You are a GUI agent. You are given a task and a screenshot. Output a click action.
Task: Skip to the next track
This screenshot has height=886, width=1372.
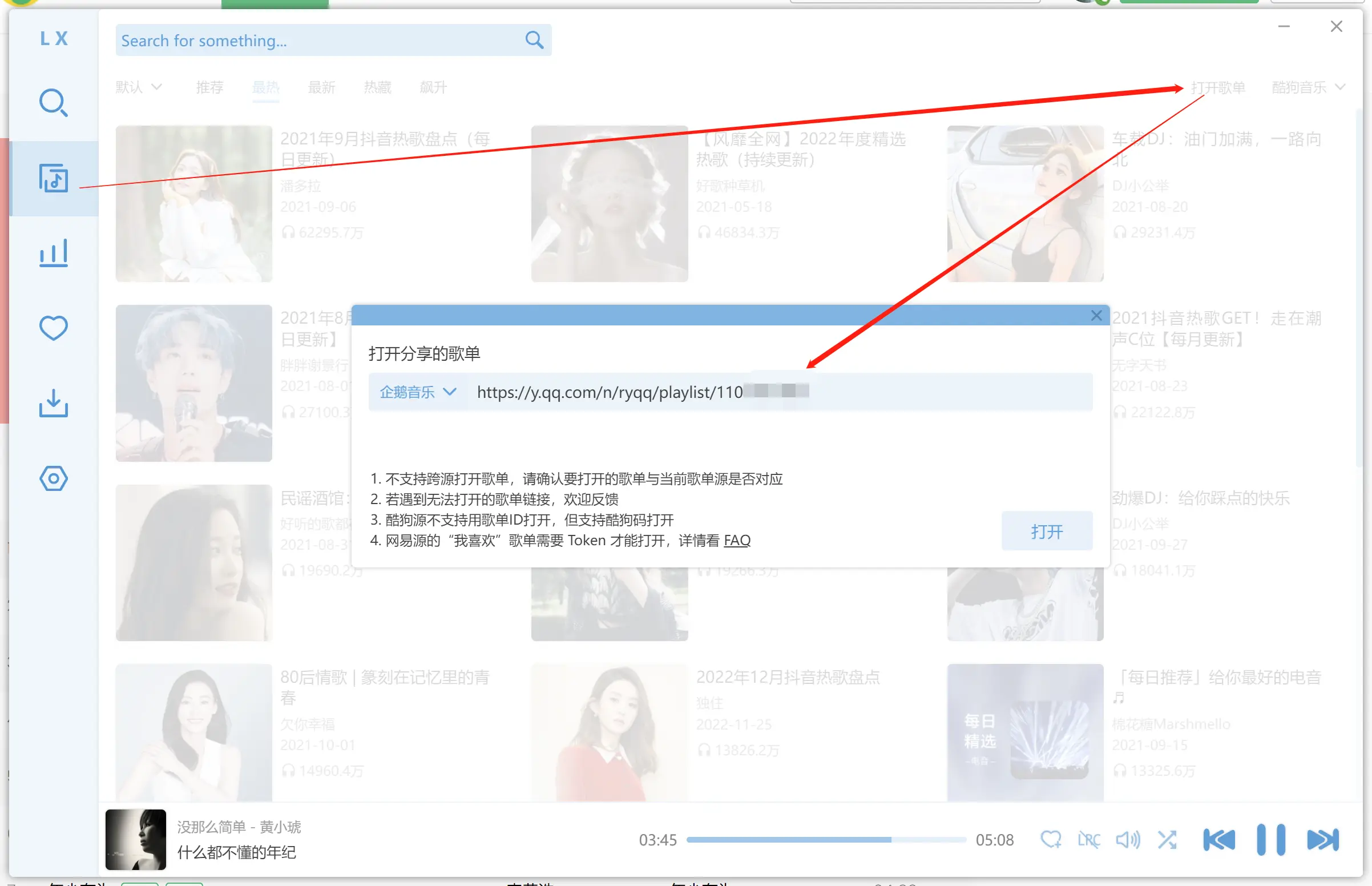(x=1322, y=839)
